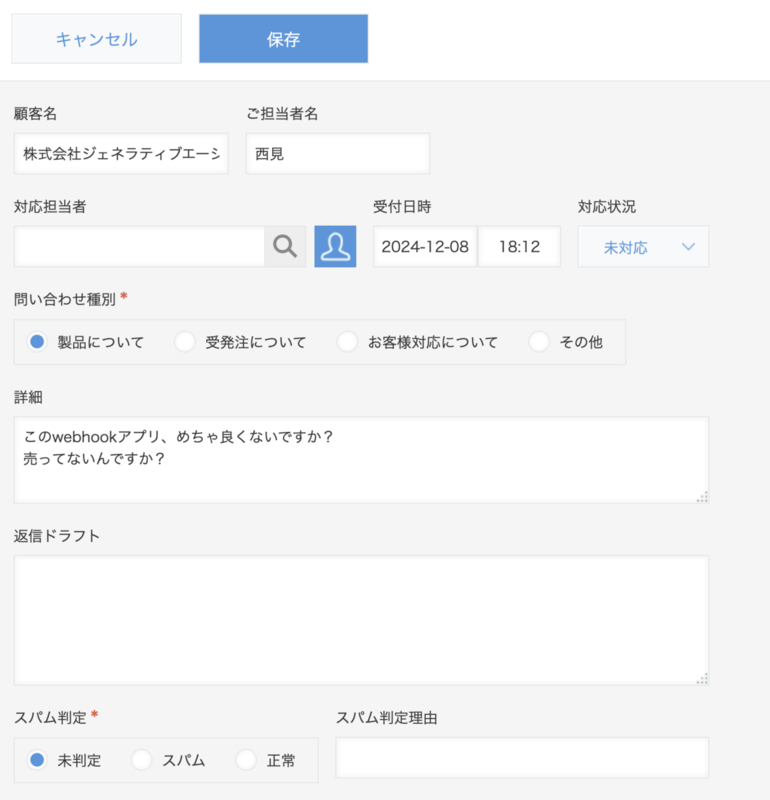Click the 受付日時 field label
Viewport: 770px width, 800px height.
[x=402, y=207]
